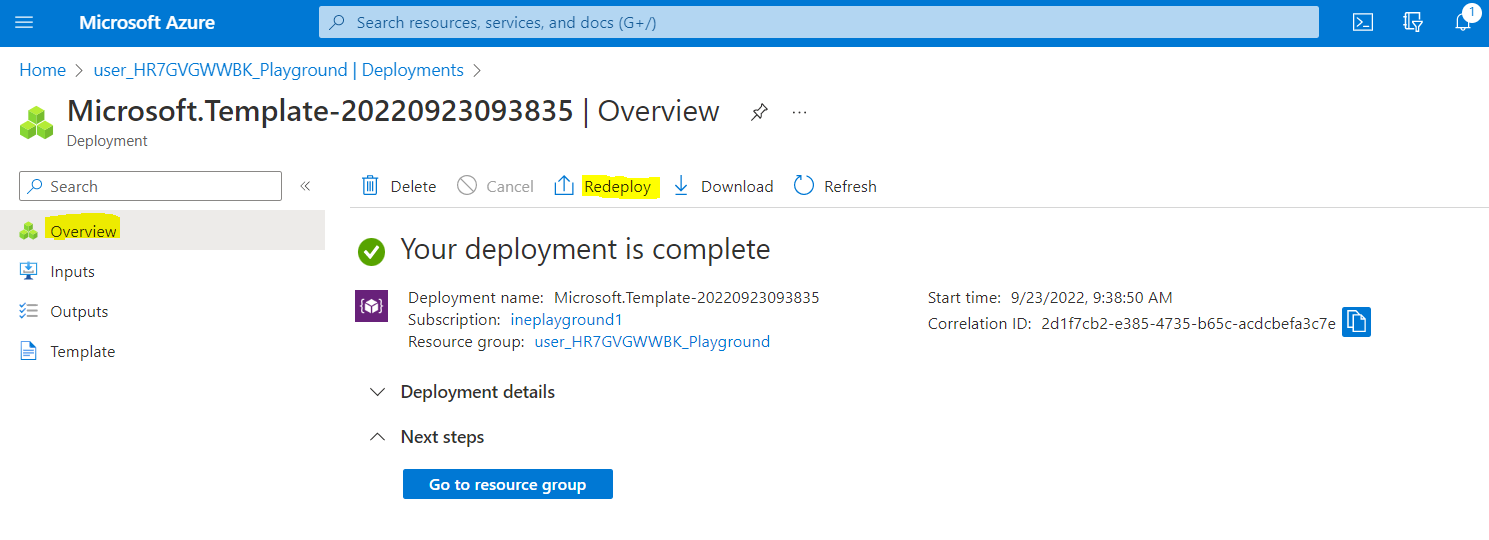The height and width of the screenshot is (540, 1489).
Task: Collapse the Next steps section
Action: [x=441, y=437]
